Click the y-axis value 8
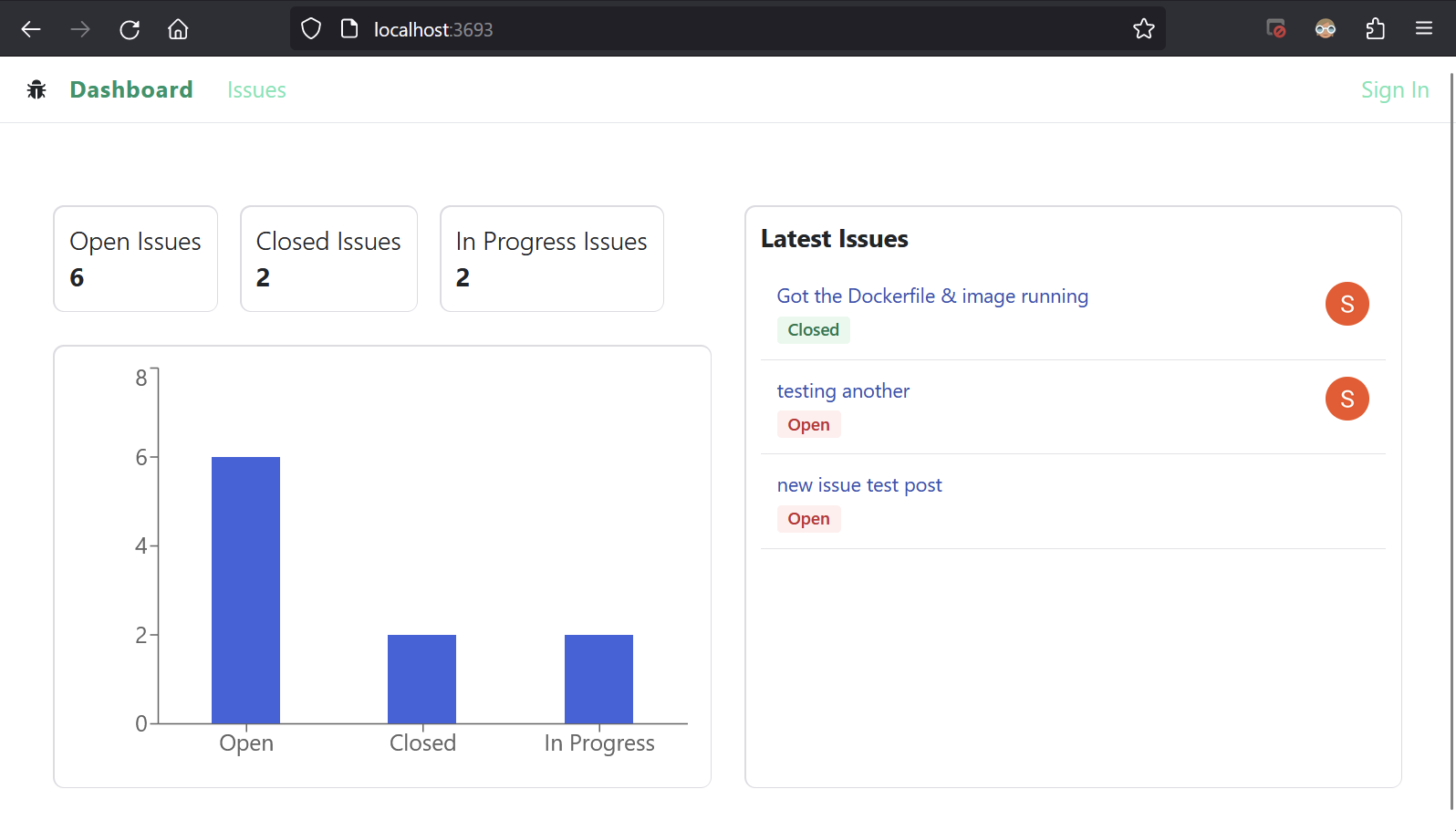Image resolution: width=1456 pixels, height=831 pixels. [x=141, y=378]
